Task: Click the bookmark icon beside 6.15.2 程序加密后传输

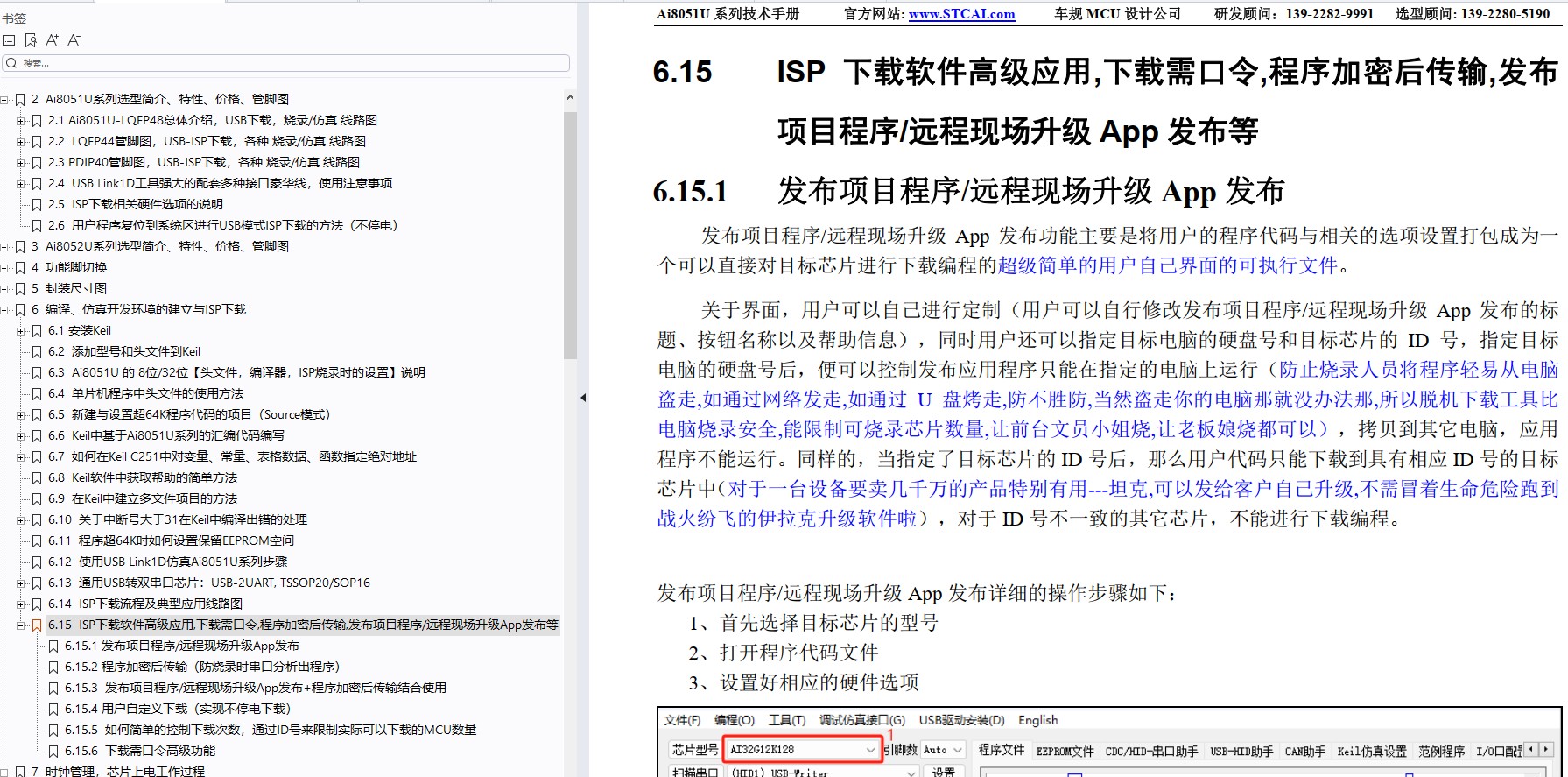Action: (53, 667)
